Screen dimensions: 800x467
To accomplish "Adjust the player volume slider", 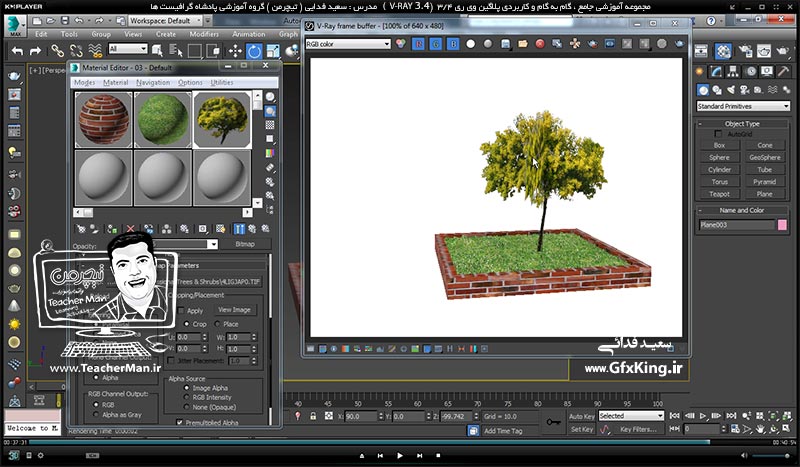I will pos(772,456).
